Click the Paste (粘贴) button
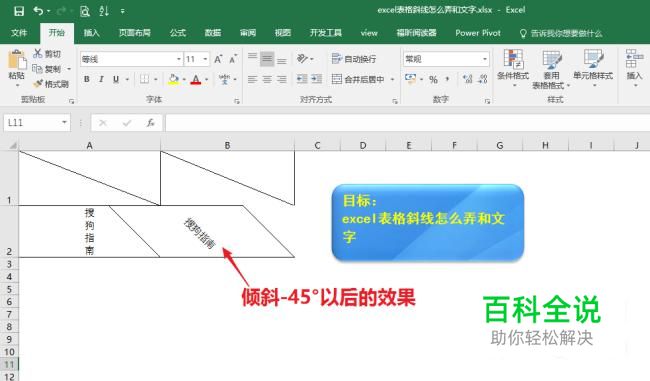This screenshot has height=381, width=650. point(17,66)
